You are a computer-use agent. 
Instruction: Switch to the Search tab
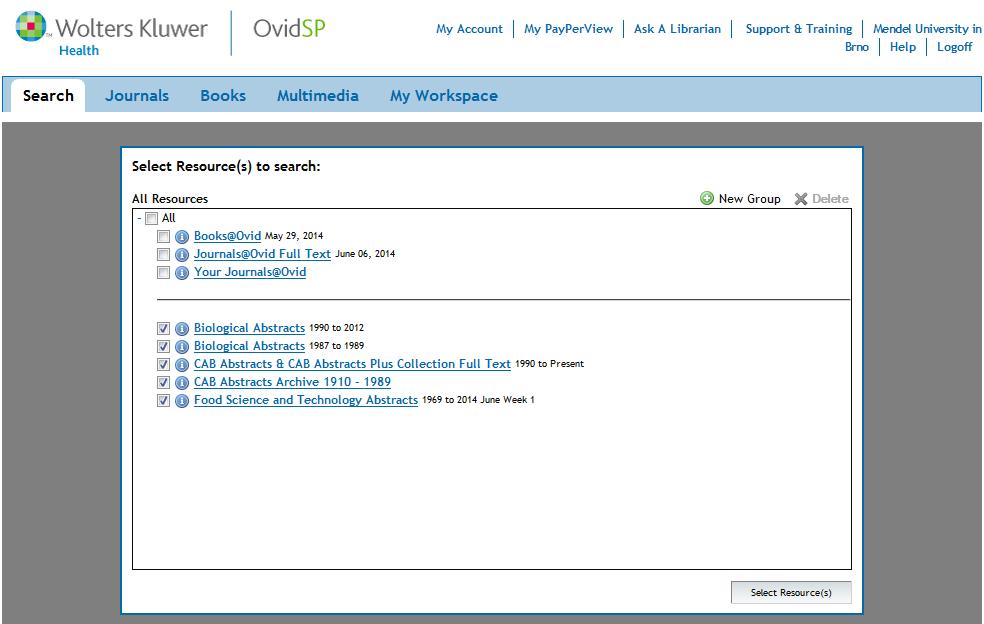coord(48,95)
